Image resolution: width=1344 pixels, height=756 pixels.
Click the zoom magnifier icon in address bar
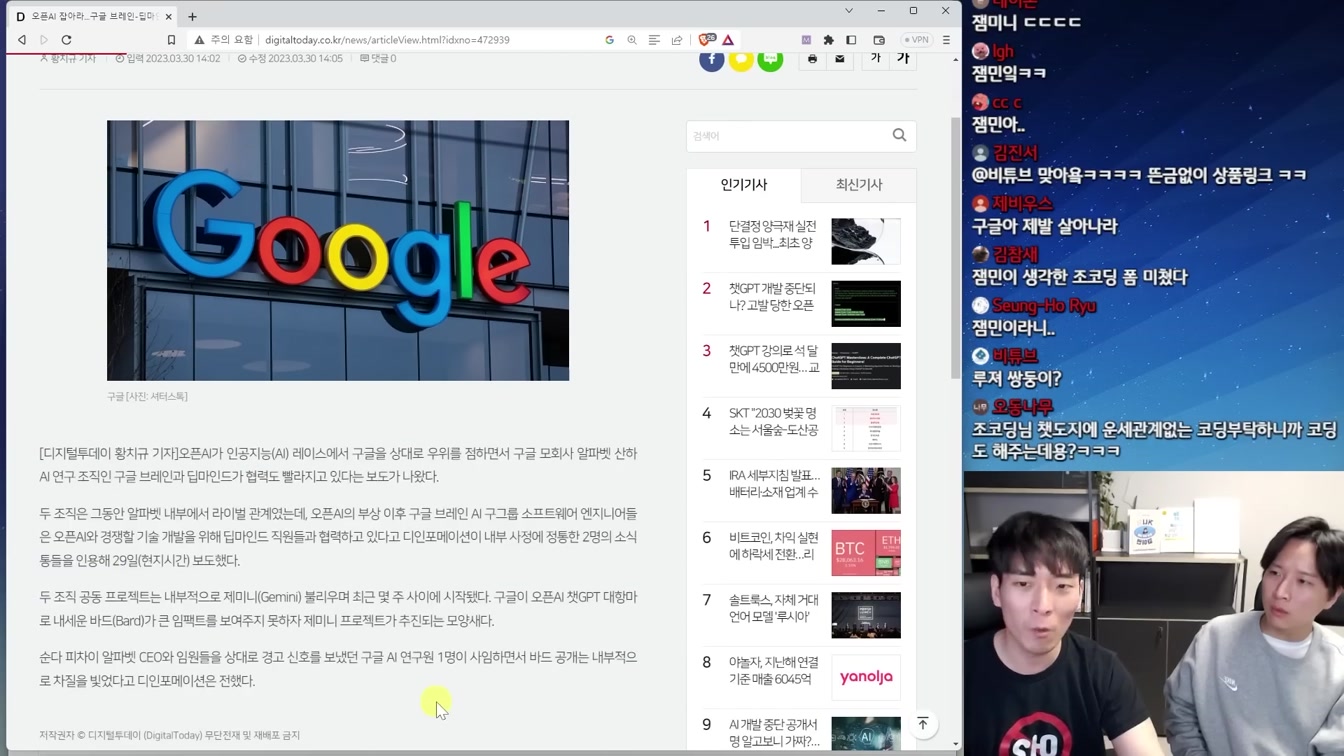coord(632,40)
